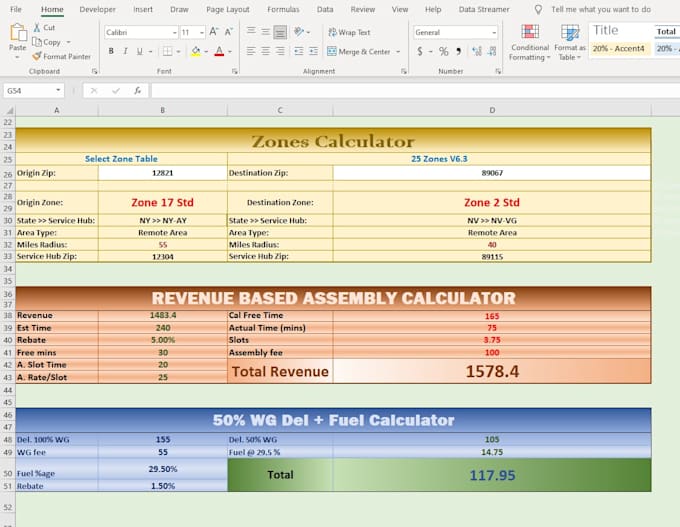The width and height of the screenshot is (680, 527).
Task: Select Origin Zip cell 12821
Action: [163, 173]
